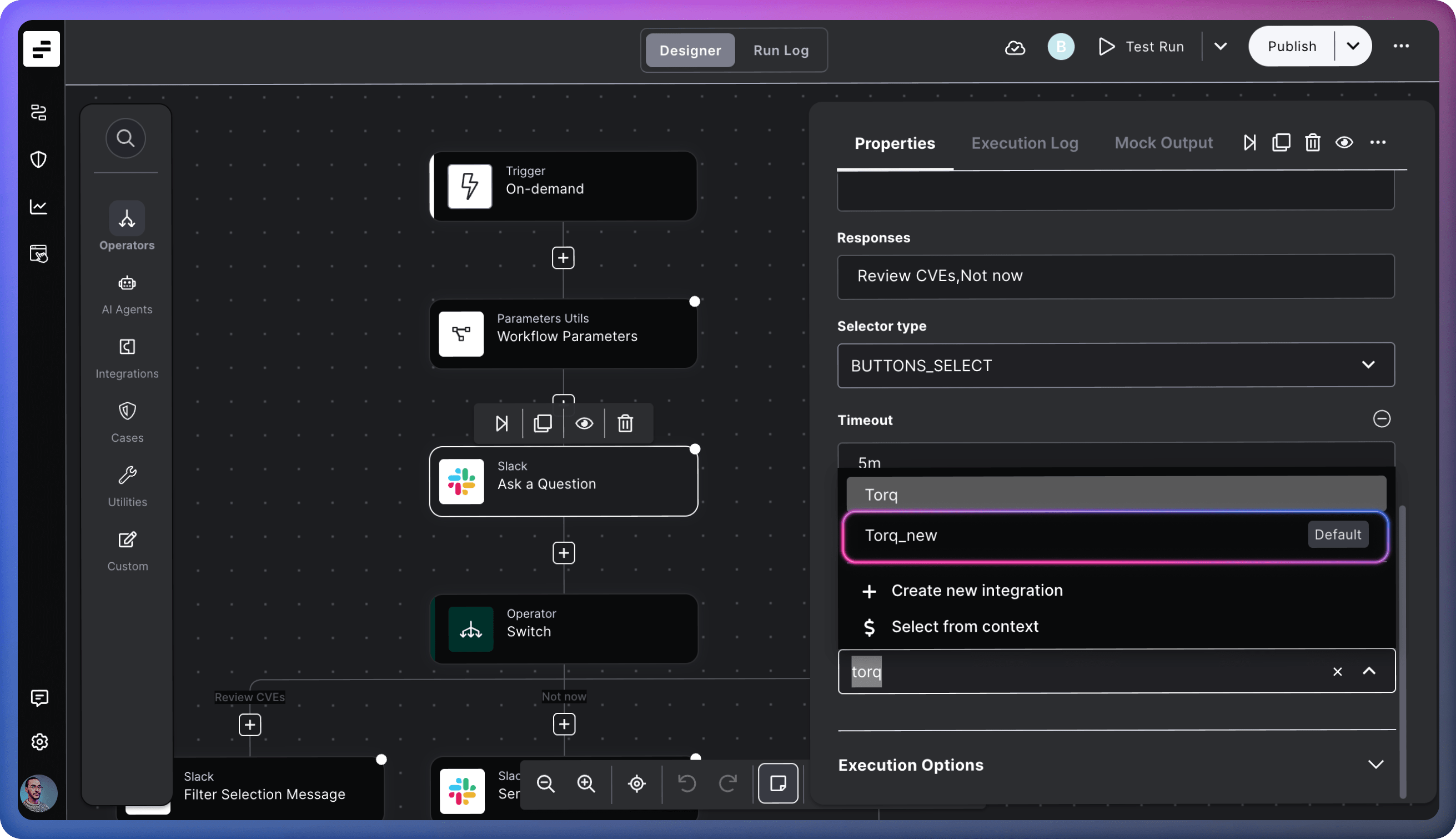
Task: Click the sticky note icon in toolbar
Action: pyautogui.click(x=778, y=783)
